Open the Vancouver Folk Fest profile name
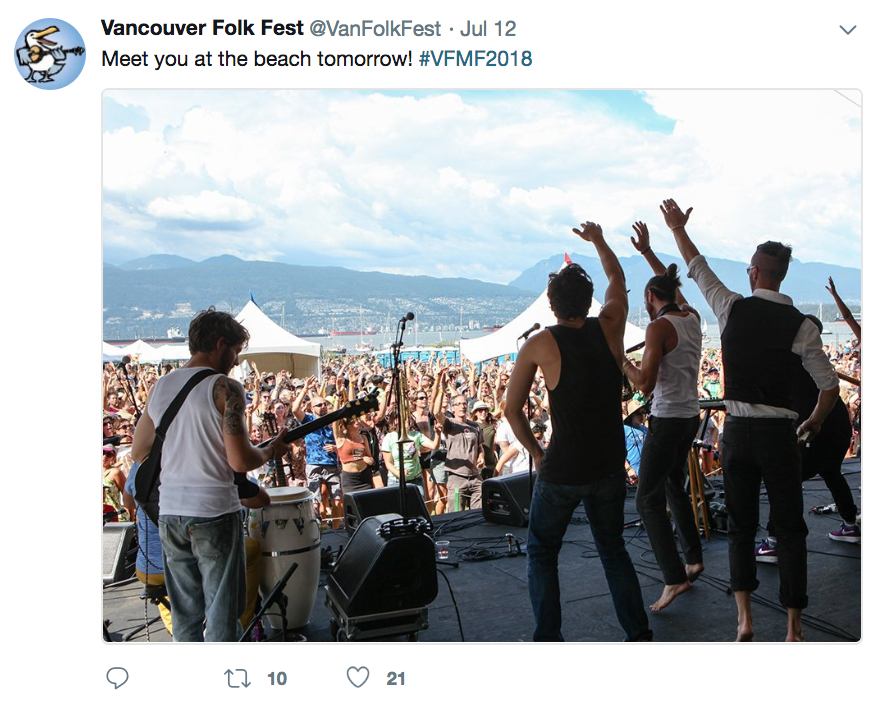This screenshot has width=877, height=701. click(202, 28)
